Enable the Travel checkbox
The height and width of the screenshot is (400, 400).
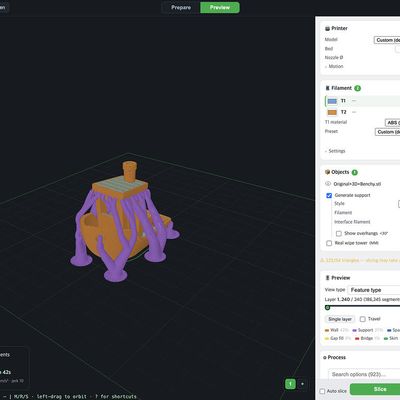[x=363, y=319]
